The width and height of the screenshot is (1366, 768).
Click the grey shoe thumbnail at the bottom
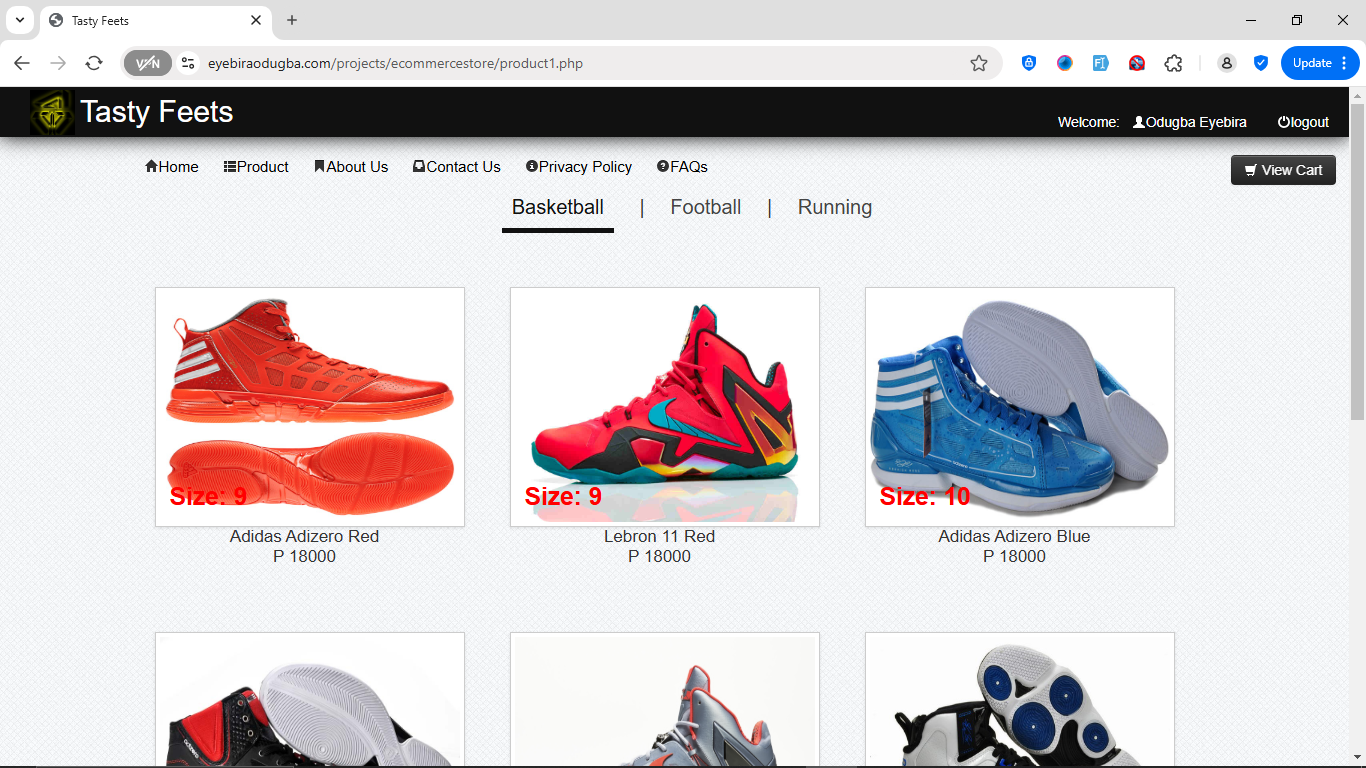pos(665,699)
